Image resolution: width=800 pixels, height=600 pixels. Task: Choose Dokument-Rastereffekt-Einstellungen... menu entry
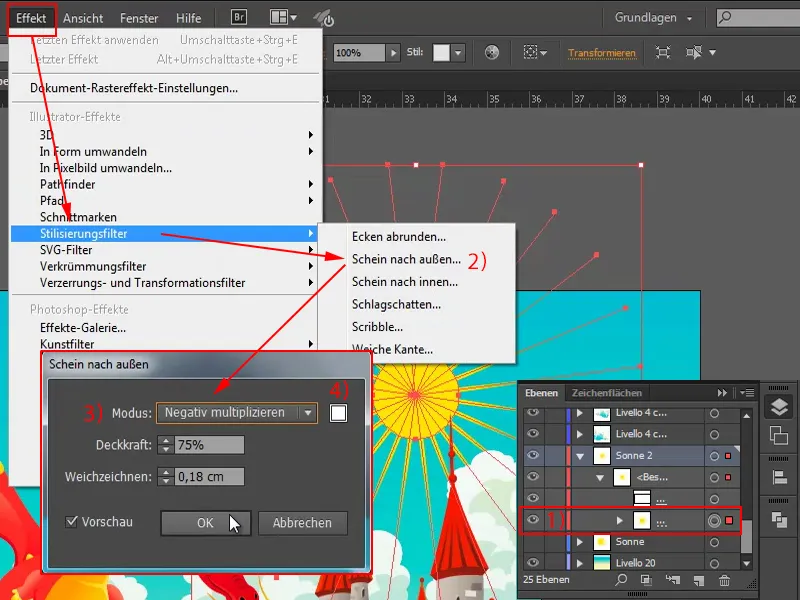134,88
